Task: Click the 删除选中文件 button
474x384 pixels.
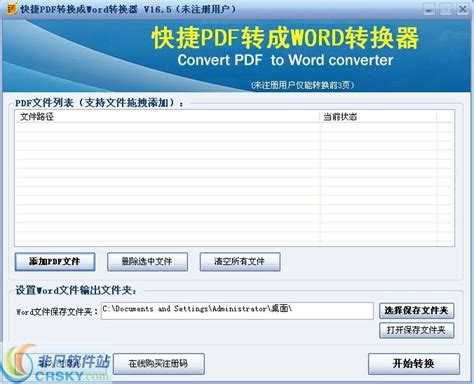Action: [x=147, y=262]
